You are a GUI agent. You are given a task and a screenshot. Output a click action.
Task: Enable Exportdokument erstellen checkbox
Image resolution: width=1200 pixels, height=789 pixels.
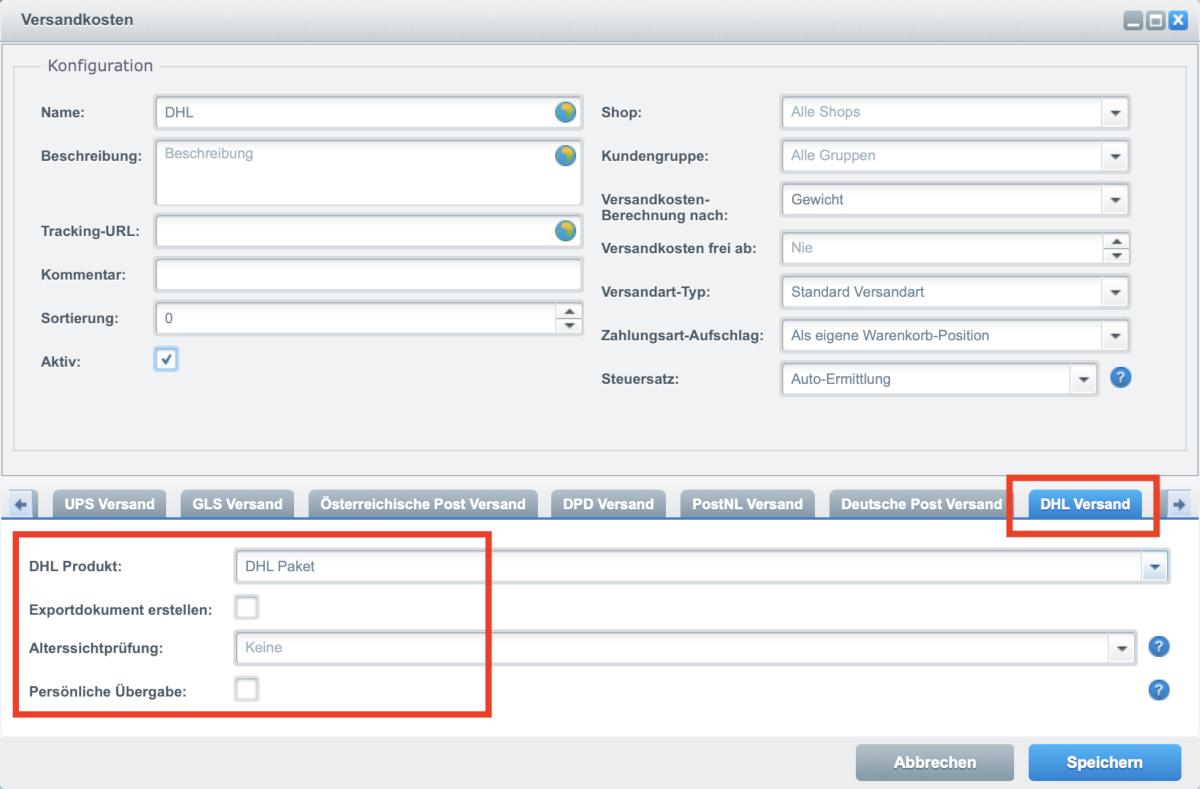[246, 606]
